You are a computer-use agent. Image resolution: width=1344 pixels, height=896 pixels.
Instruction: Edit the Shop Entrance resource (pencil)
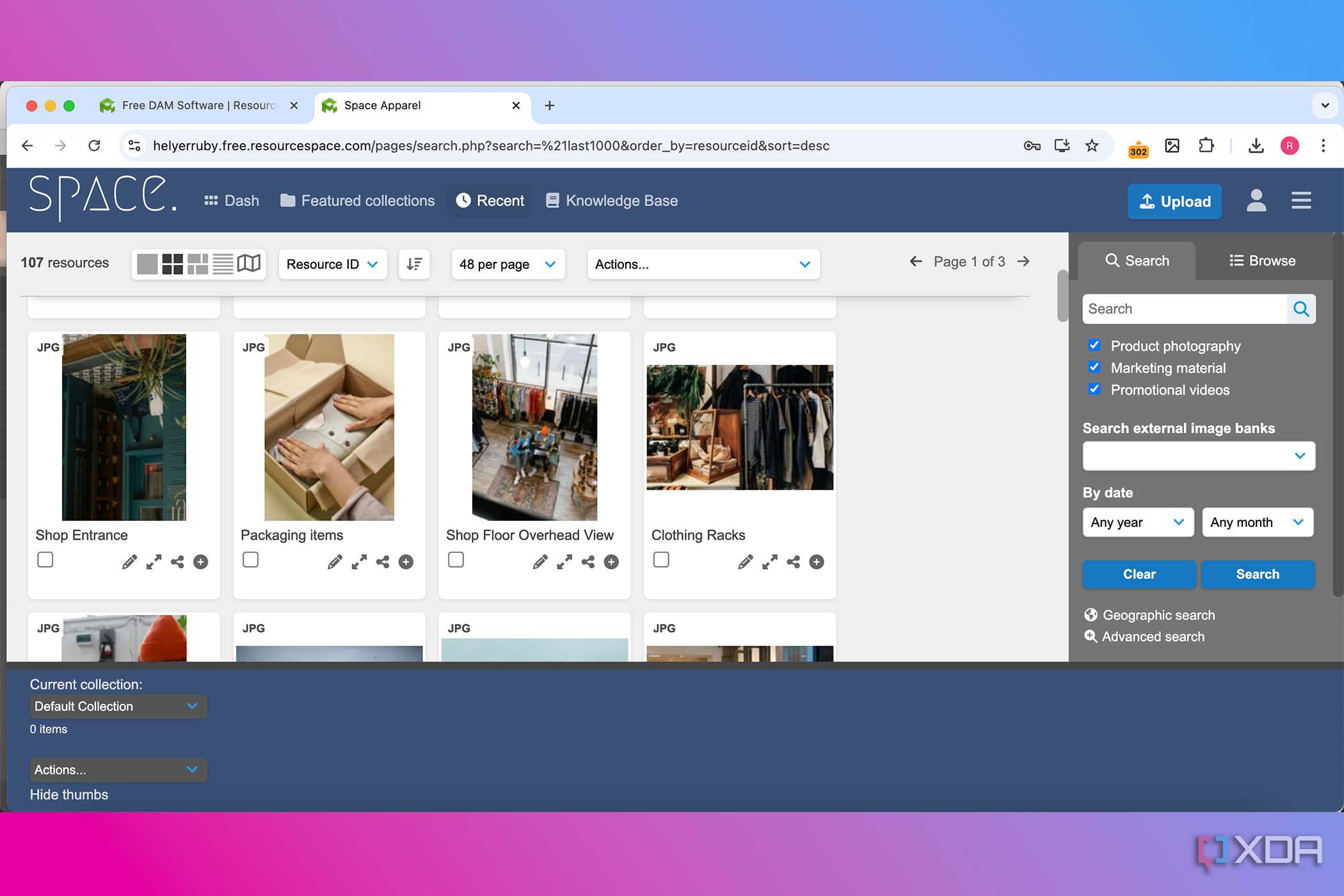tap(129, 562)
